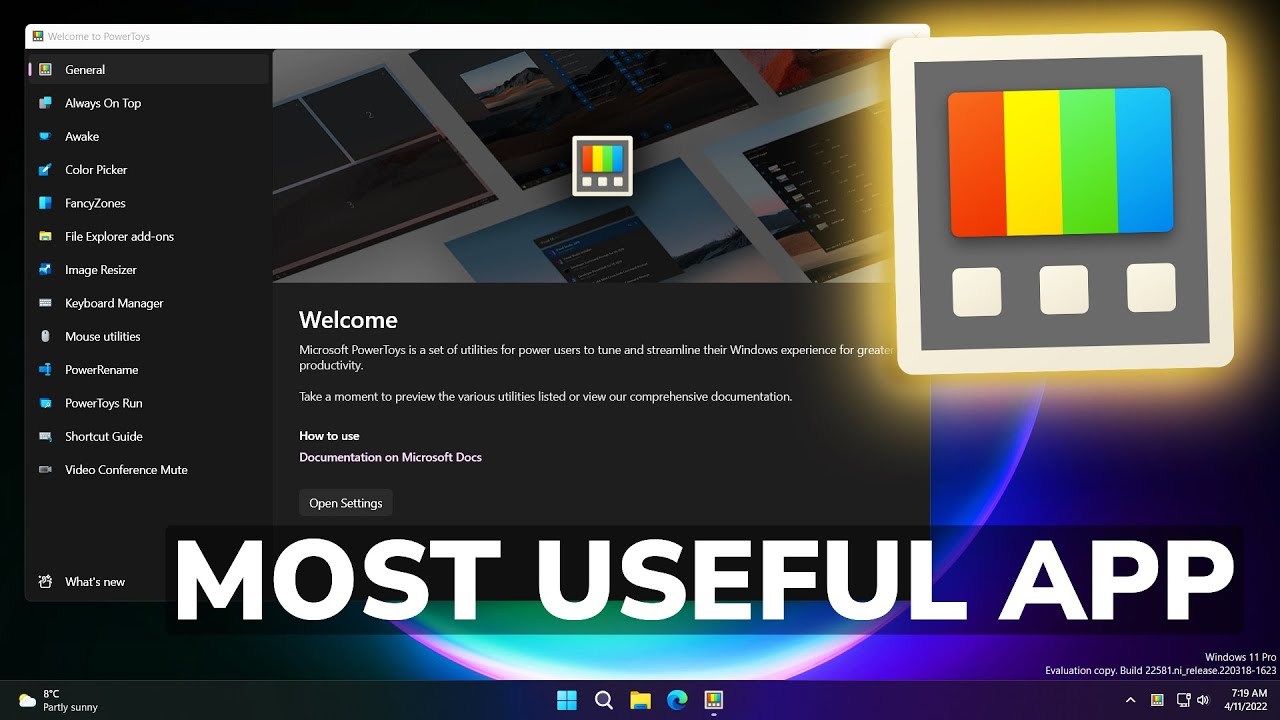Click the PowerToys system tray icon
Viewport: 1280px width, 720px height.
coord(1157,700)
